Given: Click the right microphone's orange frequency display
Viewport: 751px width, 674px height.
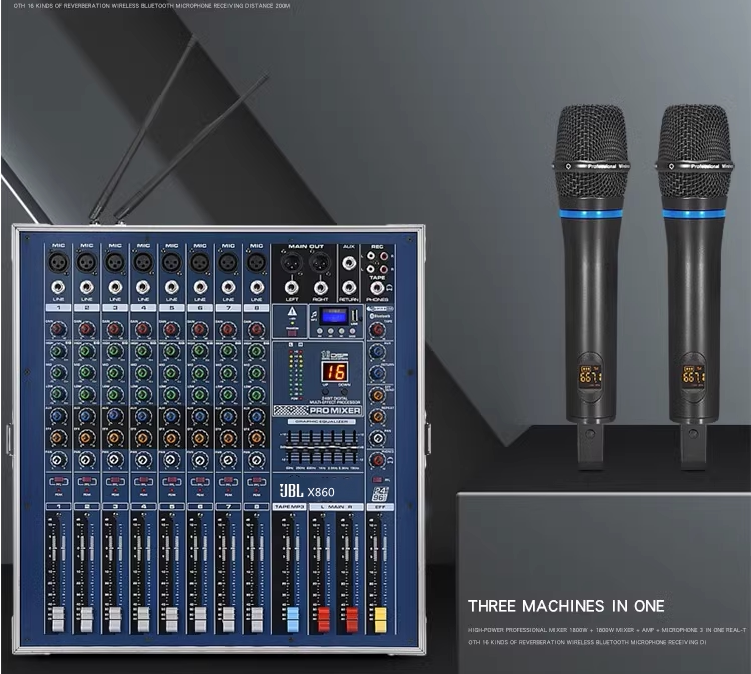Looking at the screenshot, I should click(694, 377).
